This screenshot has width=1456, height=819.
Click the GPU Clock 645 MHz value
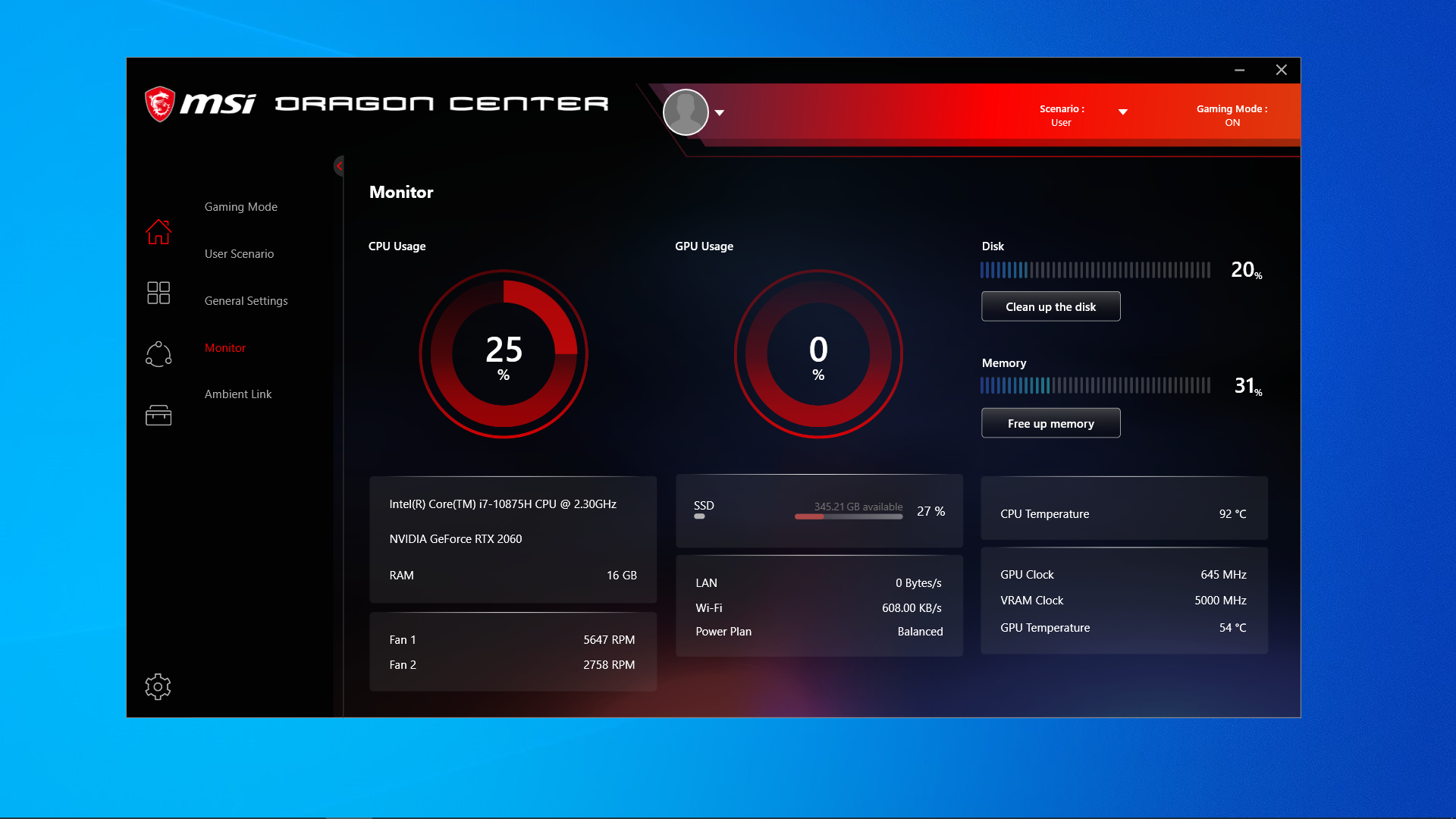pyautogui.click(x=1223, y=575)
